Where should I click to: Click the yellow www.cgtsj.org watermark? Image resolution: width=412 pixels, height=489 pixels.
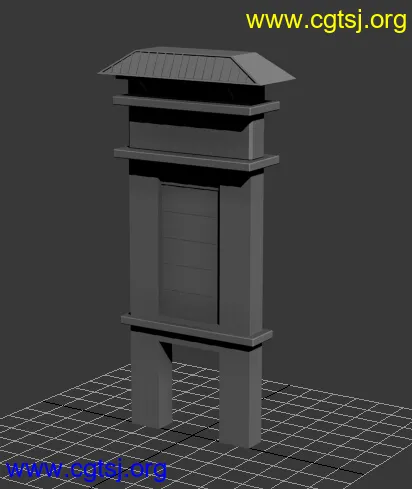(x=326, y=21)
